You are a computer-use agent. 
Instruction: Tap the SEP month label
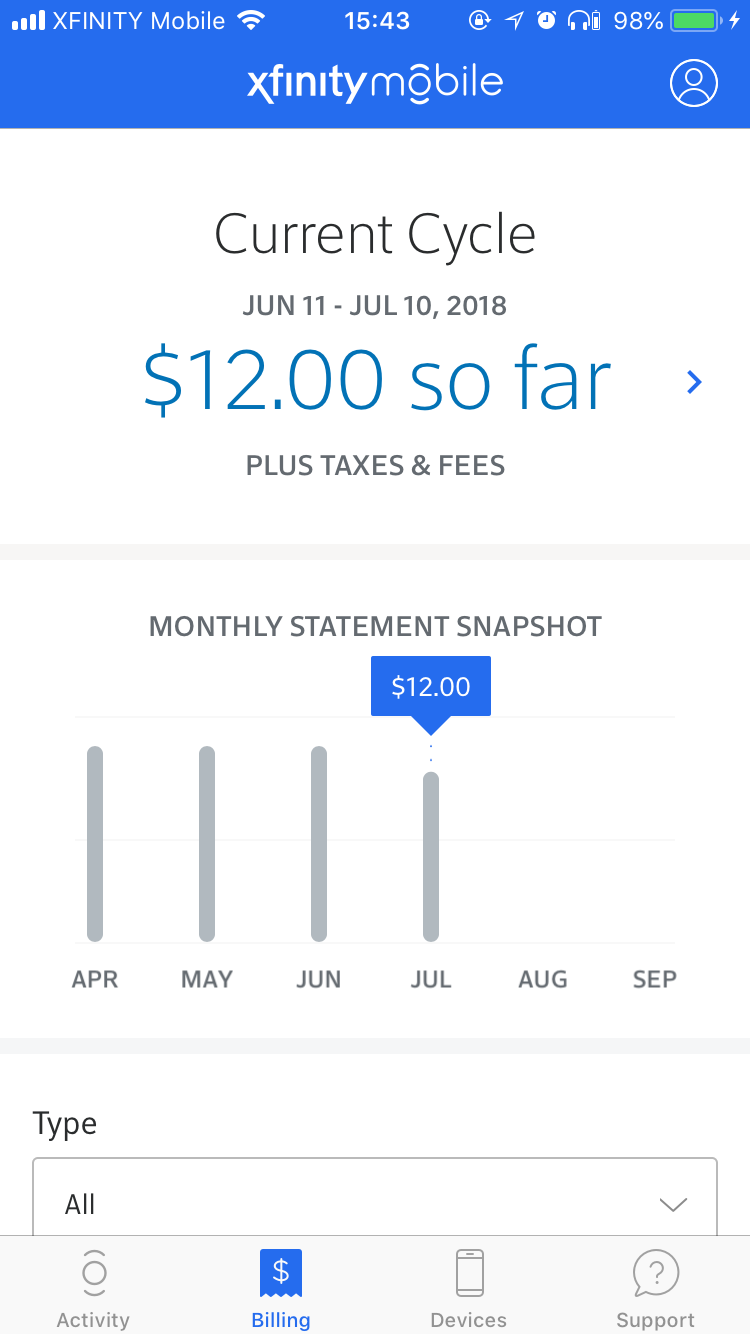point(654,979)
